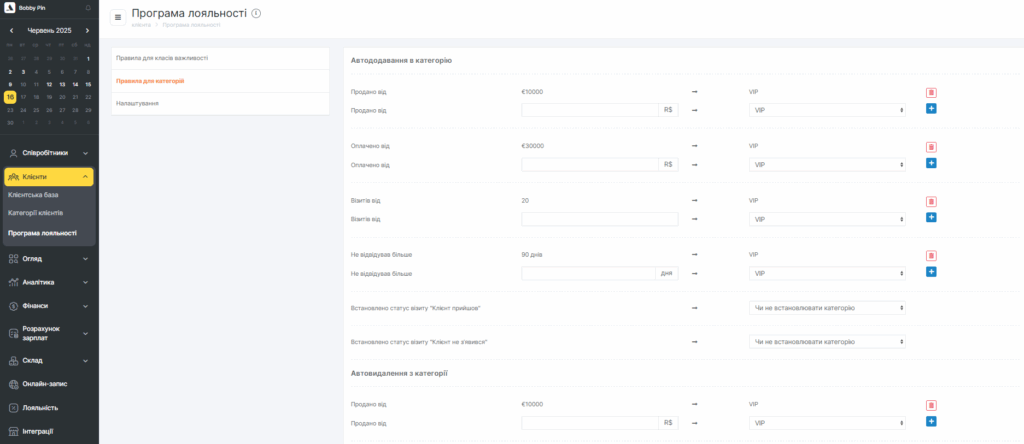Viewport: 1024px width, 444px height.
Task: Select date 22 in the calendar
Action: (88, 97)
